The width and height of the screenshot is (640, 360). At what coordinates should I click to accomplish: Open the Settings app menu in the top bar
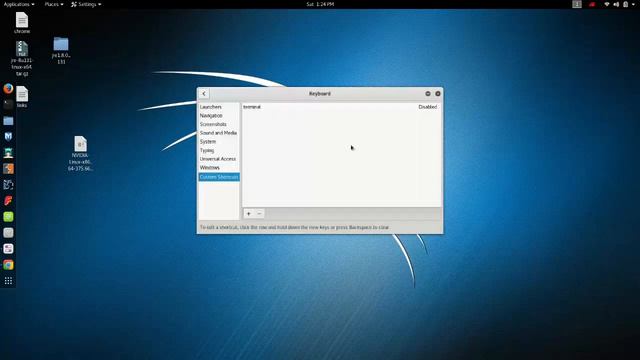click(86, 4)
